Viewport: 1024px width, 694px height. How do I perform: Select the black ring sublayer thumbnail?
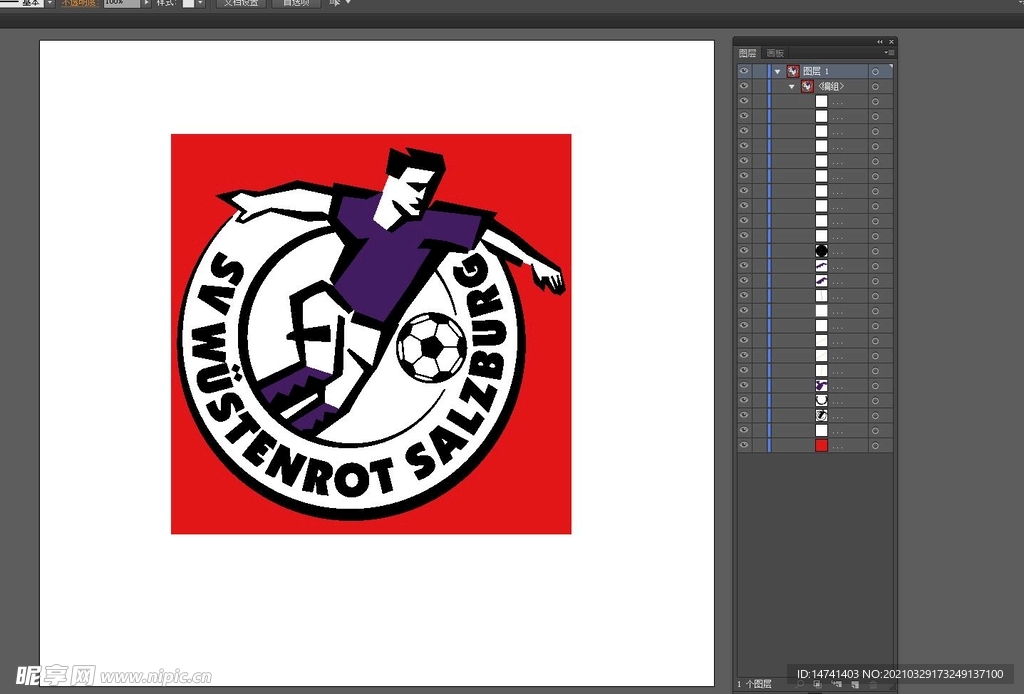tap(822, 400)
